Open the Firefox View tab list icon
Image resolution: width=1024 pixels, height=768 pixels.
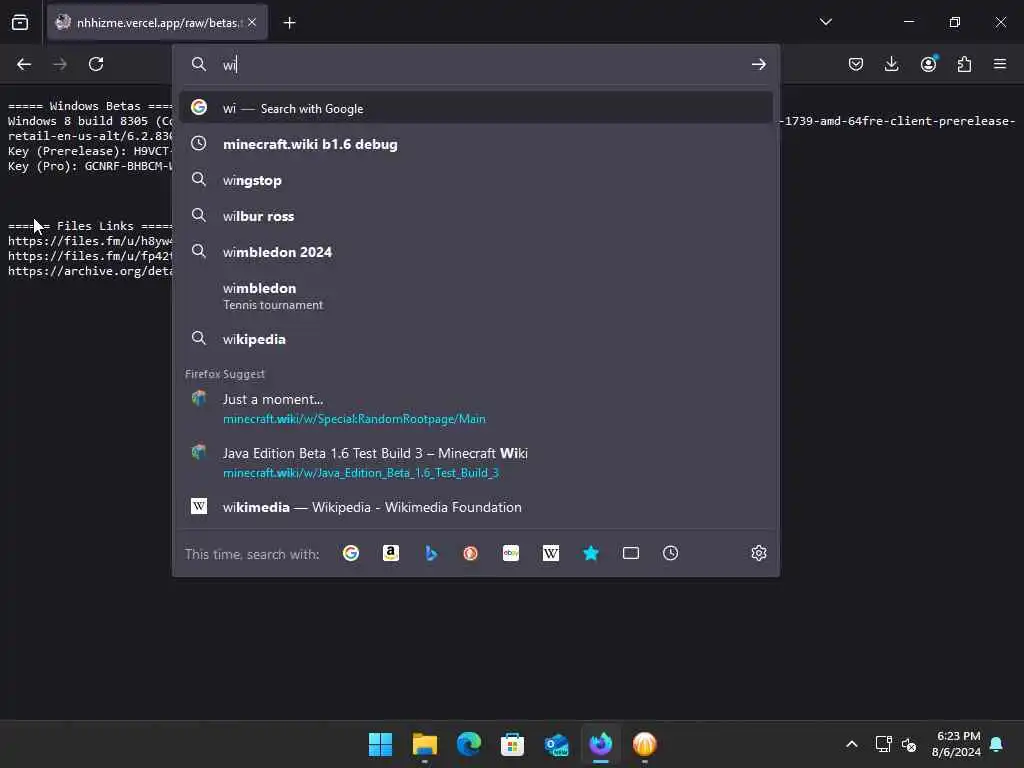(x=20, y=23)
